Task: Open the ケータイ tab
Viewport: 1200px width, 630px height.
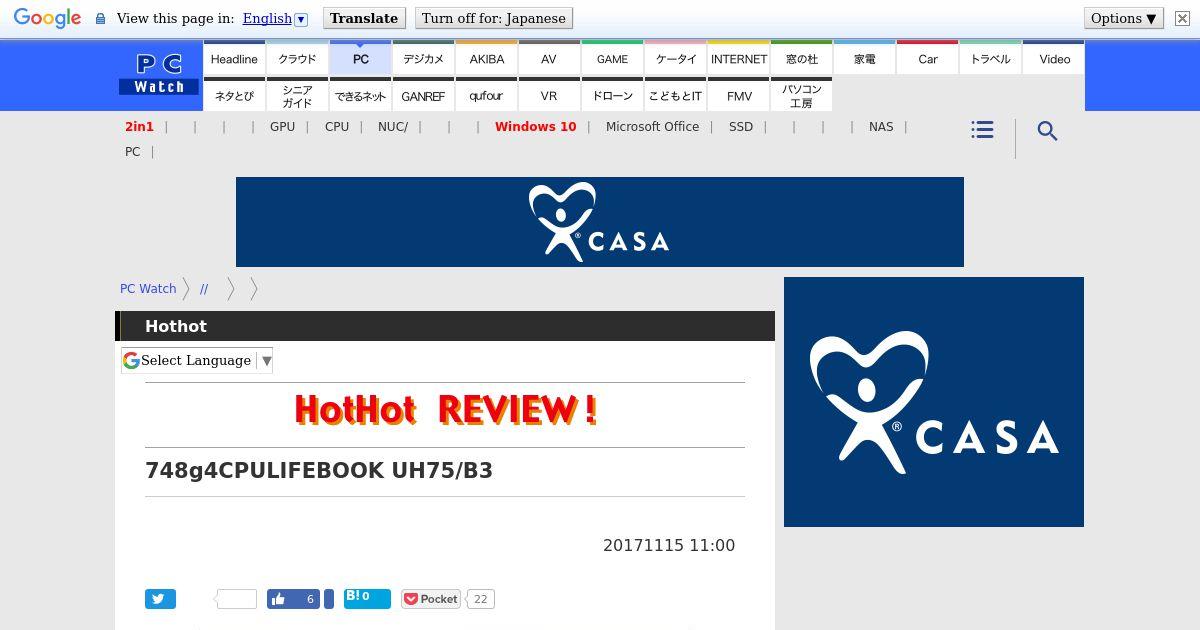Action: point(675,58)
